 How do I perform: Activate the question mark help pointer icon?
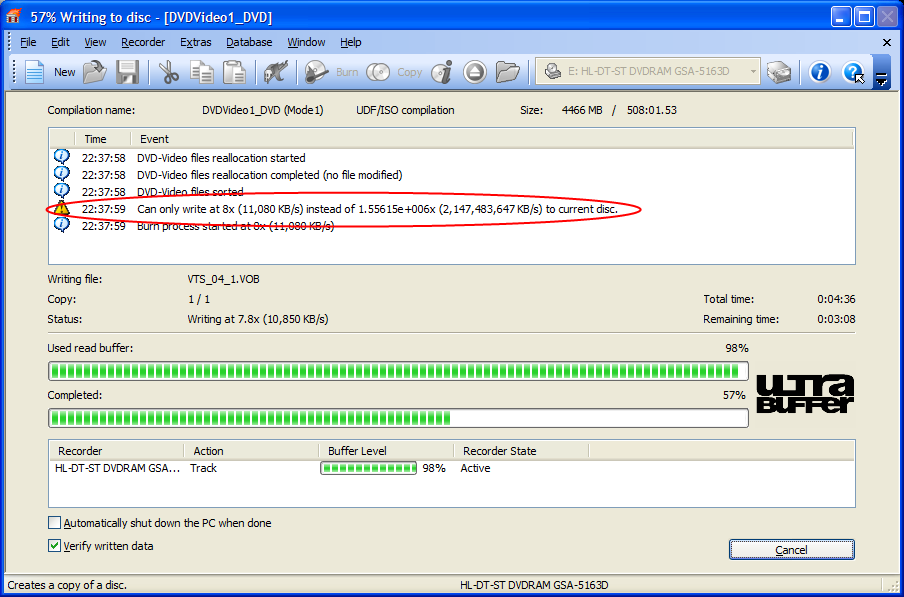point(853,72)
